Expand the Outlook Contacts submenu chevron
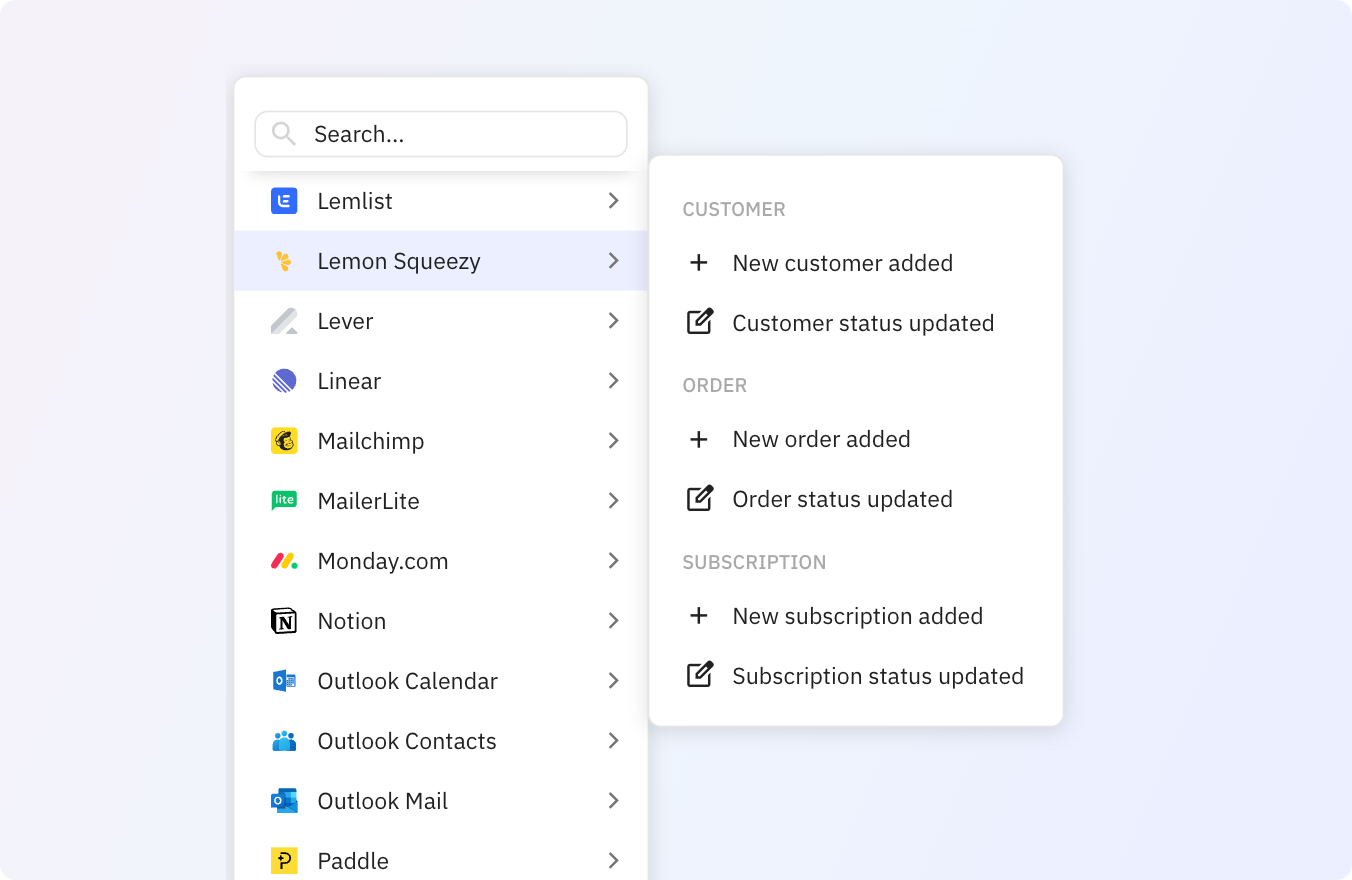Viewport: 1352px width, 880px height. (614, 741)
